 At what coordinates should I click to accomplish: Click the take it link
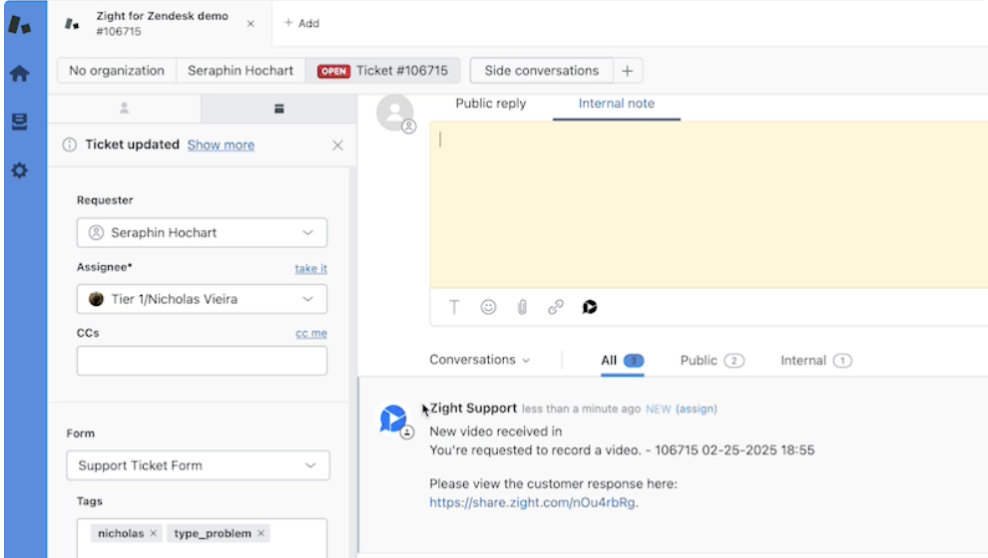311,268
